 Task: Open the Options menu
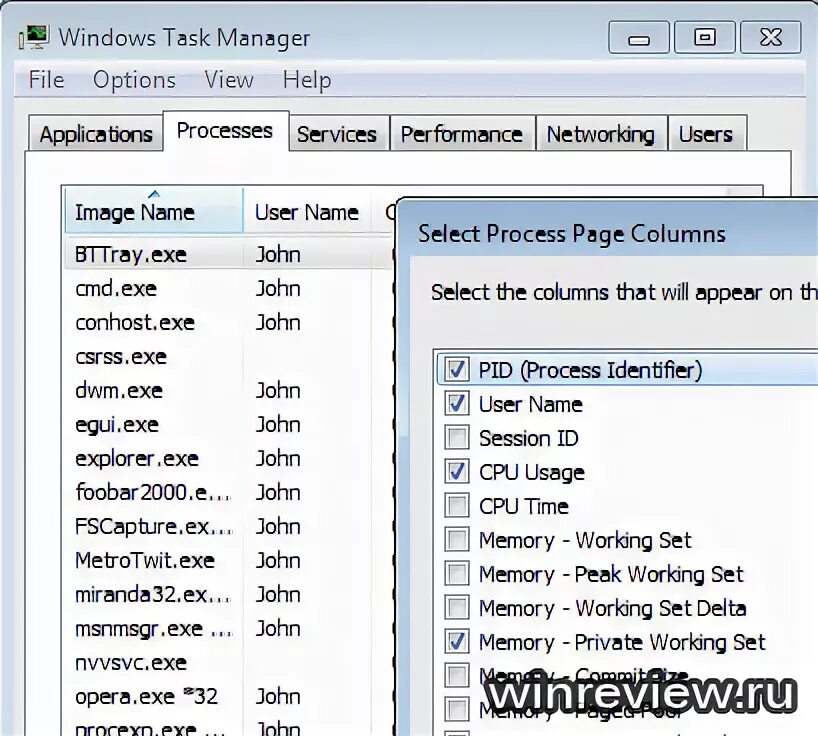pos(134,80)
